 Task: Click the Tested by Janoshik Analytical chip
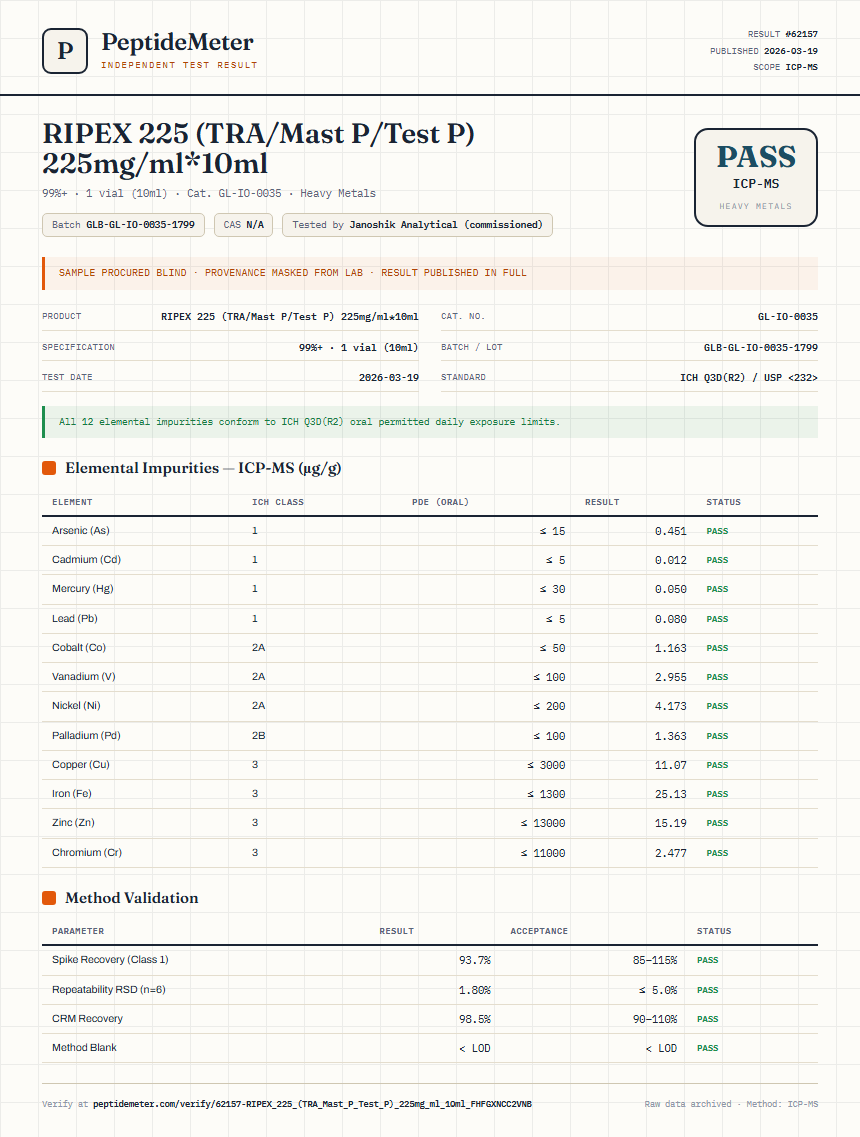417,225
